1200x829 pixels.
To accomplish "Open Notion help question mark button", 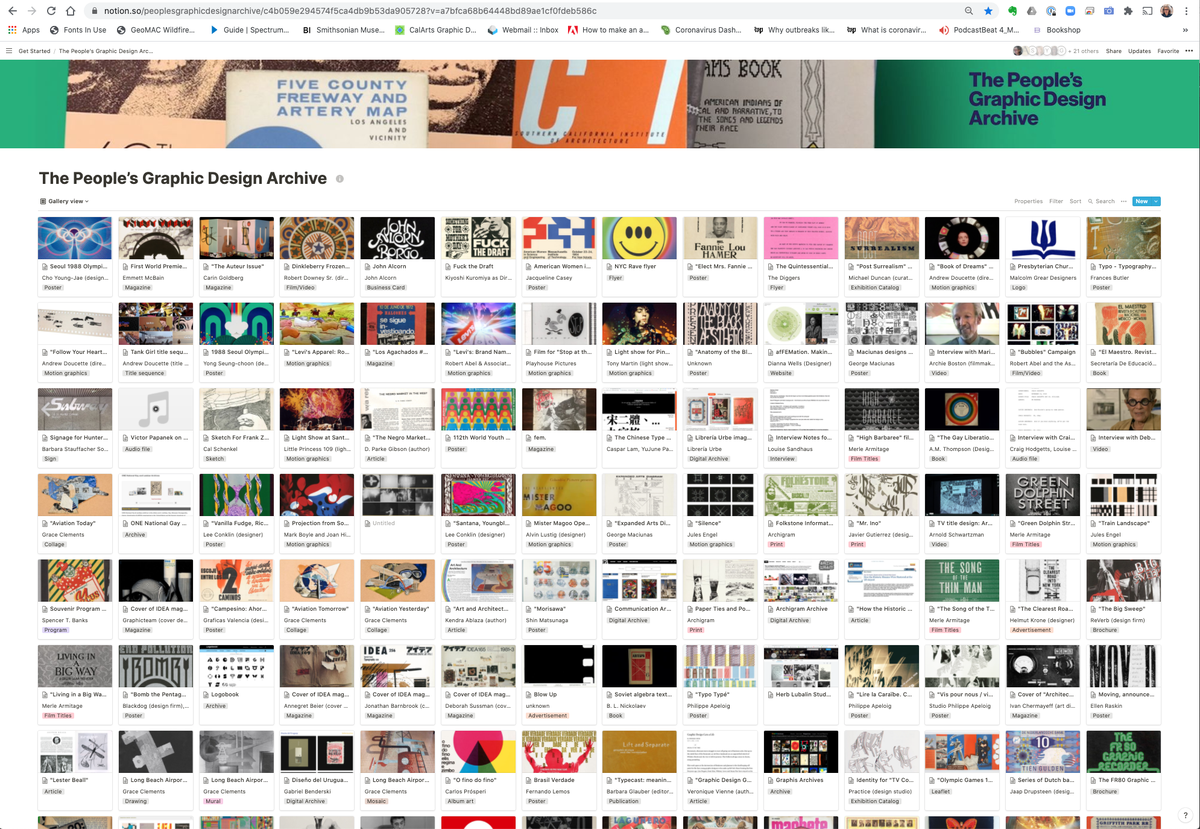I will [1184, 813].
